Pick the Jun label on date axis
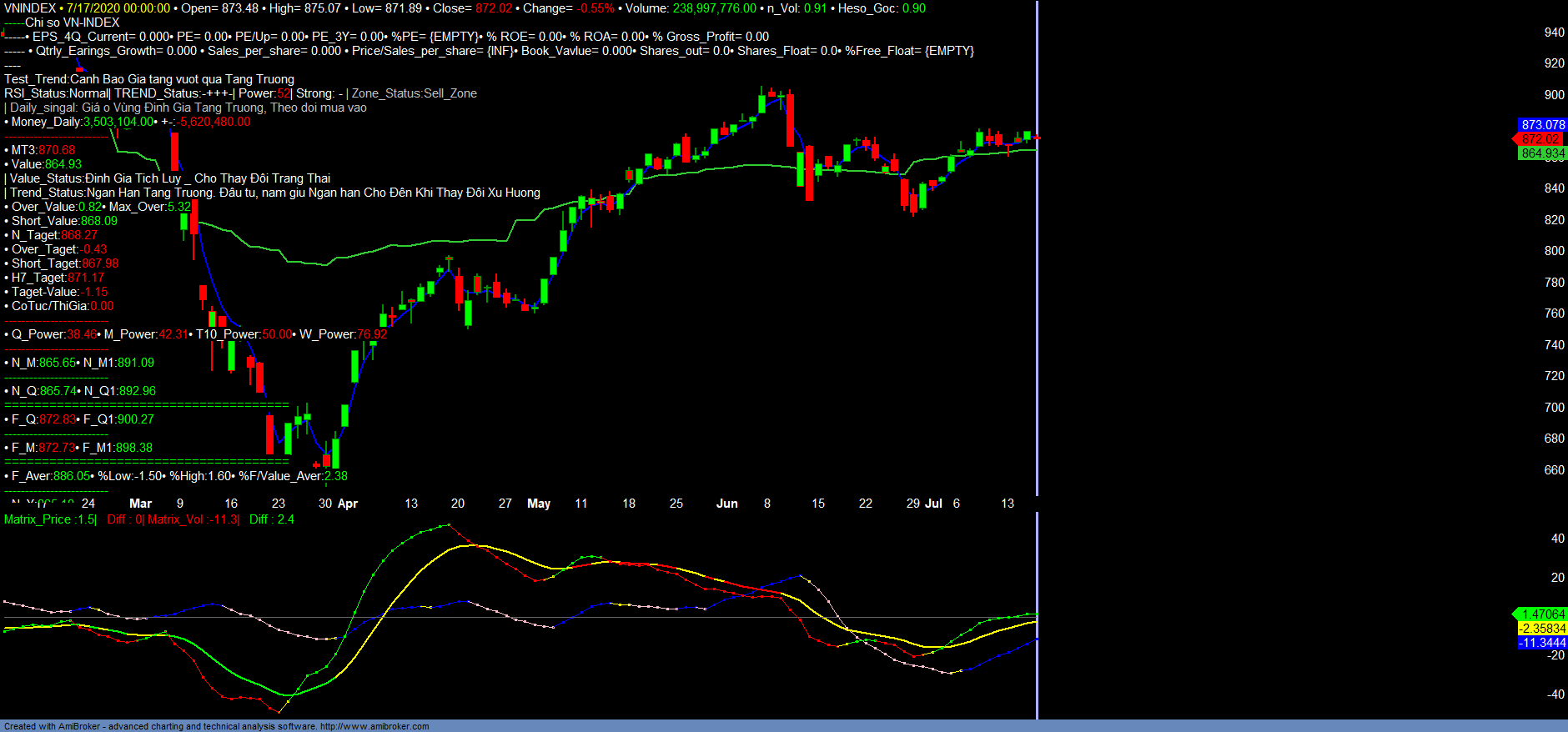1568x732 pixels. 726,504
